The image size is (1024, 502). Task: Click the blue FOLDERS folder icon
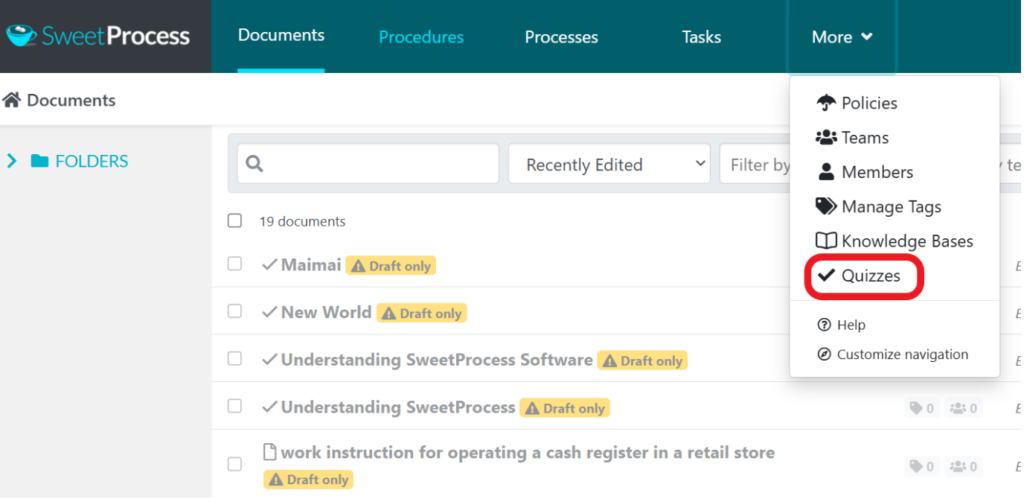(x=40, y=161)
